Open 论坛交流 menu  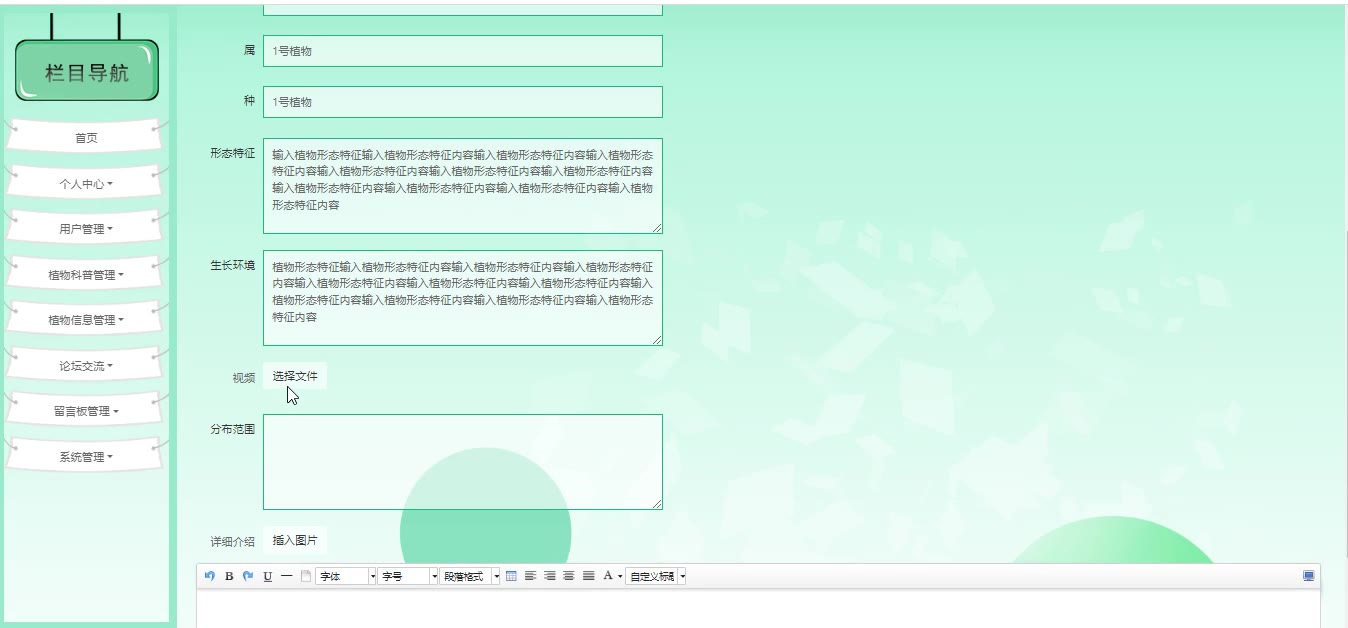[86, 366]
